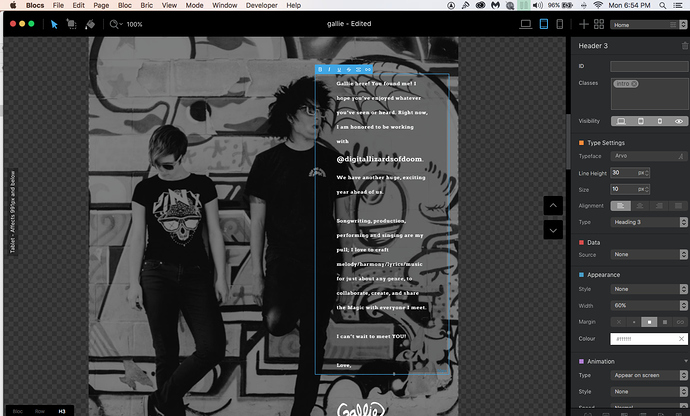690x416 pixels.
Task: Toggle desktop visibility for this element
Action: pyautogui.click(x=620, y=121)
